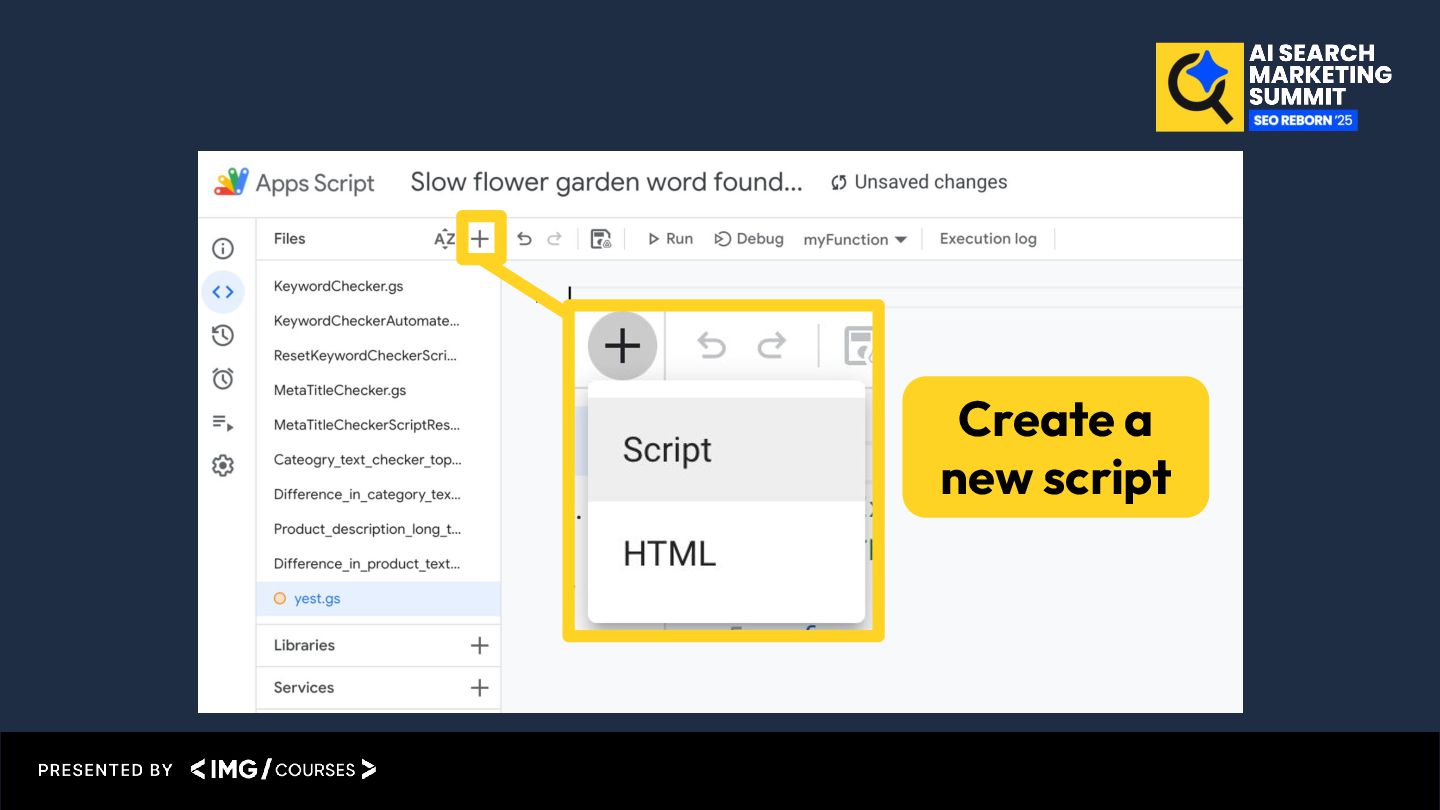Screen dimensions: 1440x810
Task: Run the selected function
Action: click(x=670, y=239)
